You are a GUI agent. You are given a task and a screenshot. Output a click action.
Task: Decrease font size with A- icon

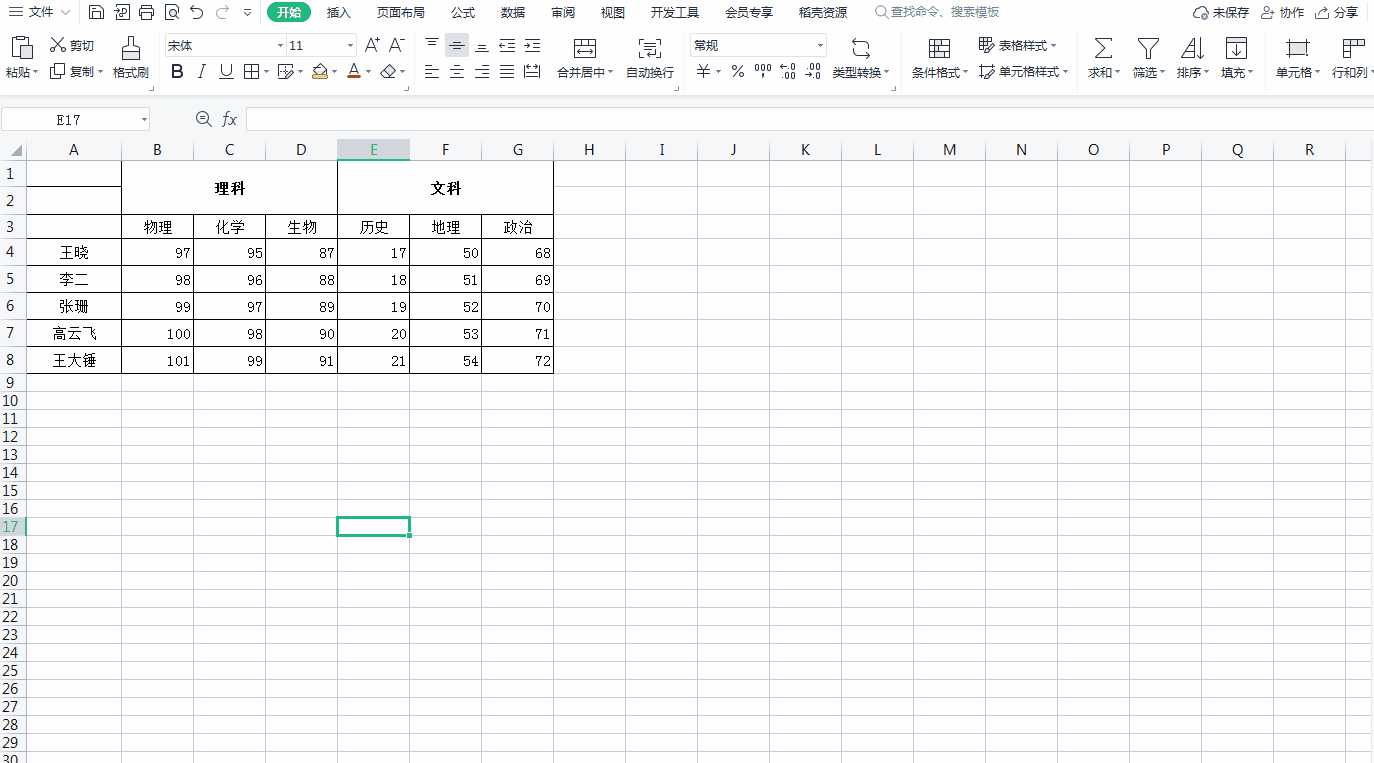(x=397, y=45)
